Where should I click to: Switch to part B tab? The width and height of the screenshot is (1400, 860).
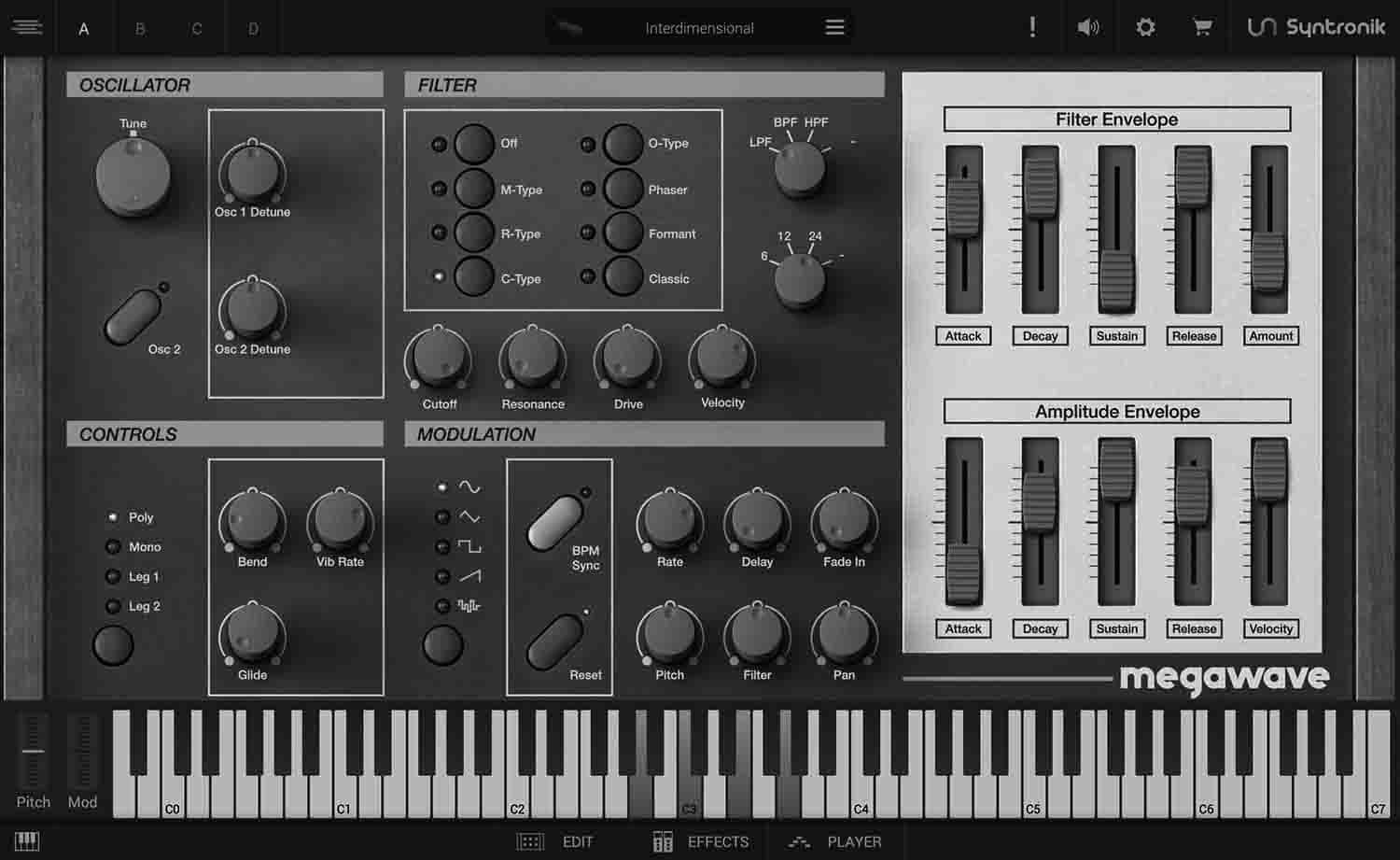point(140,28)
